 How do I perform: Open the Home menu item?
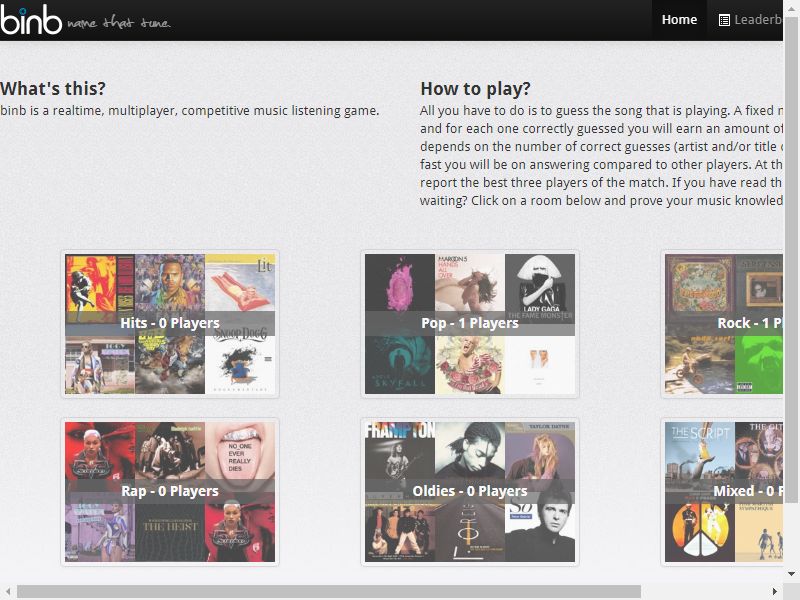[679, 20]
